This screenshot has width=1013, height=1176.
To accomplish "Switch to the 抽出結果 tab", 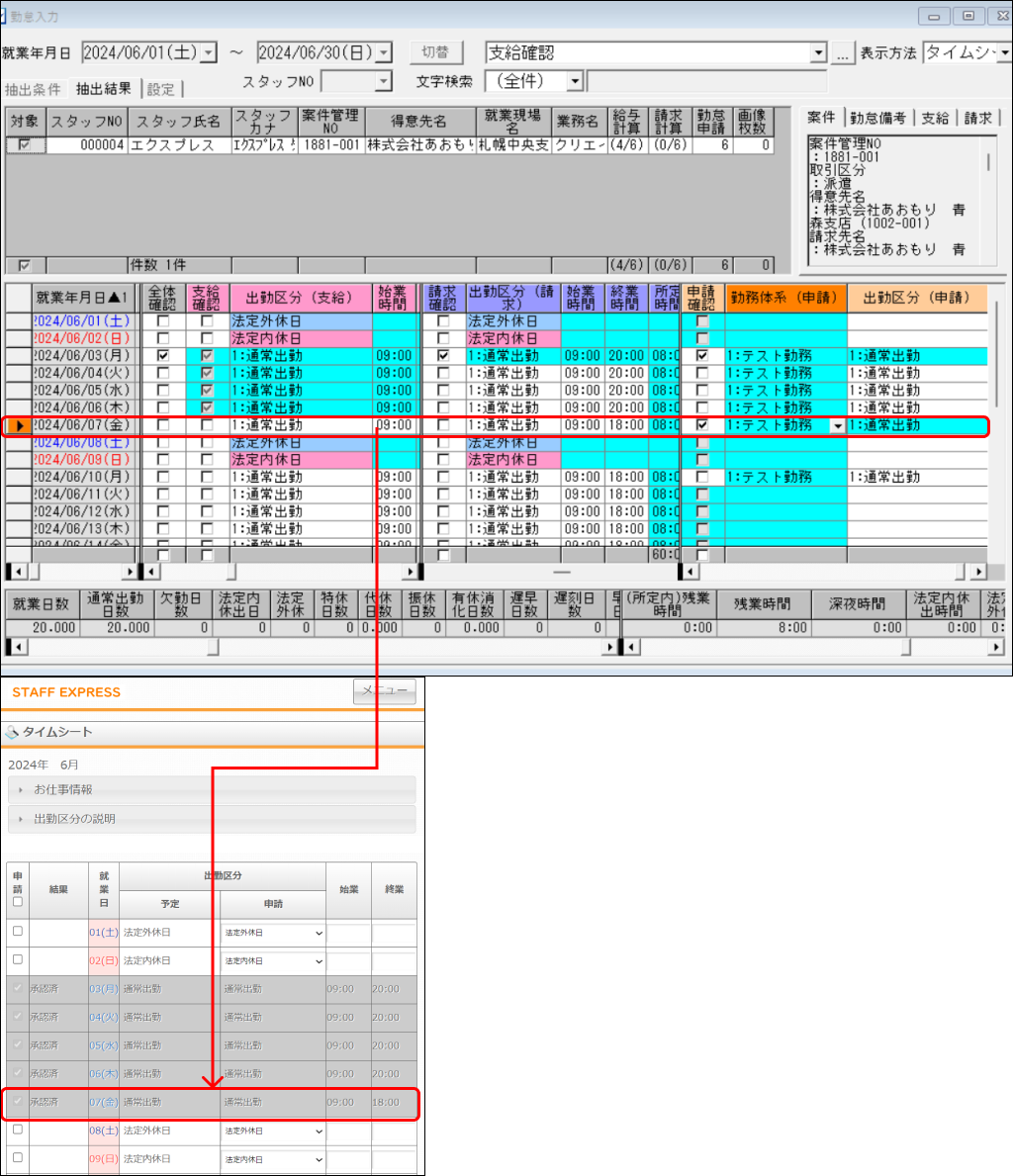I will [x=103, y=88].
